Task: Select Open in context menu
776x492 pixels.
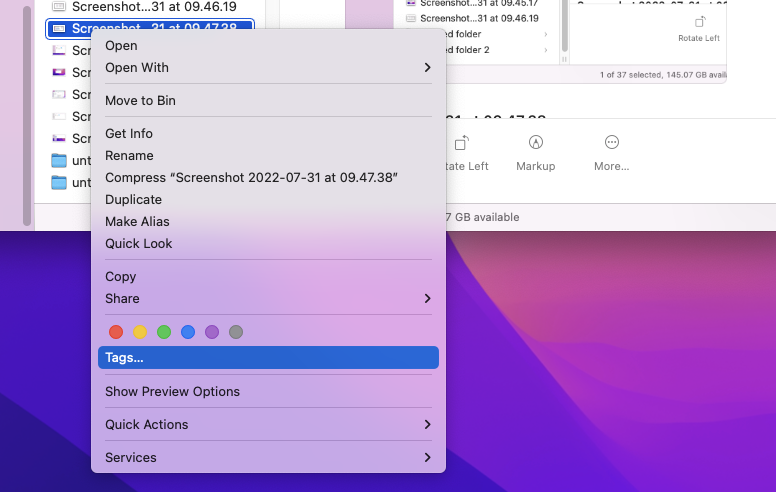Action: click(268, 46)
